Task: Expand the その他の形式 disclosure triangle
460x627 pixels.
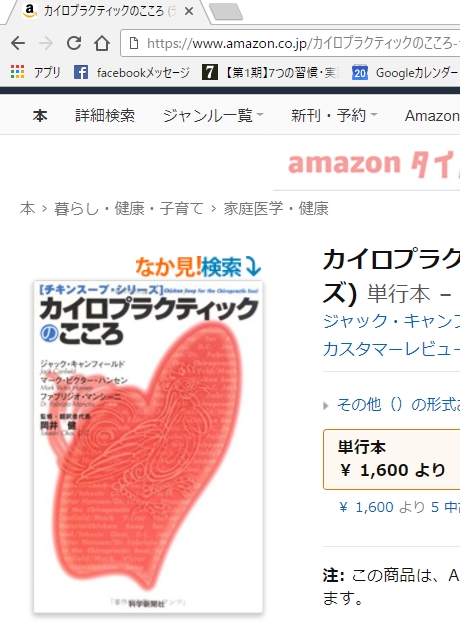Action: point(326,405)
